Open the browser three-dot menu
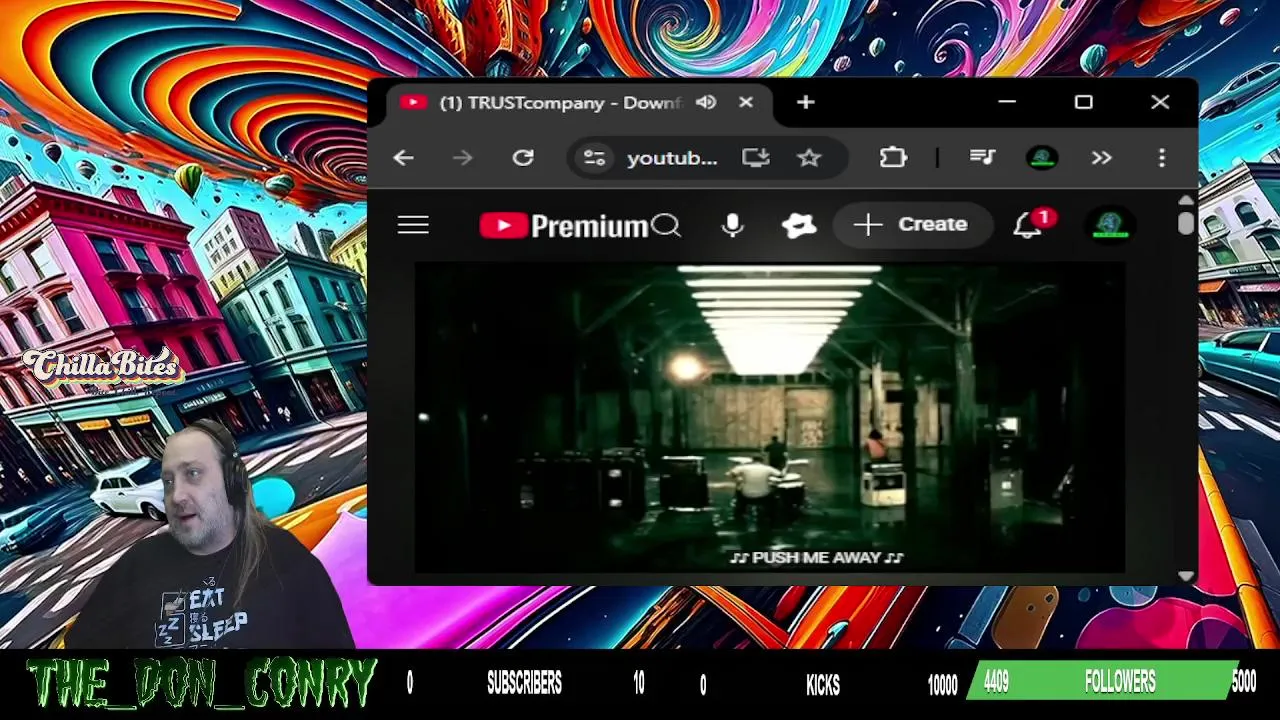 pyautogui.click(x=1161, y=158)
